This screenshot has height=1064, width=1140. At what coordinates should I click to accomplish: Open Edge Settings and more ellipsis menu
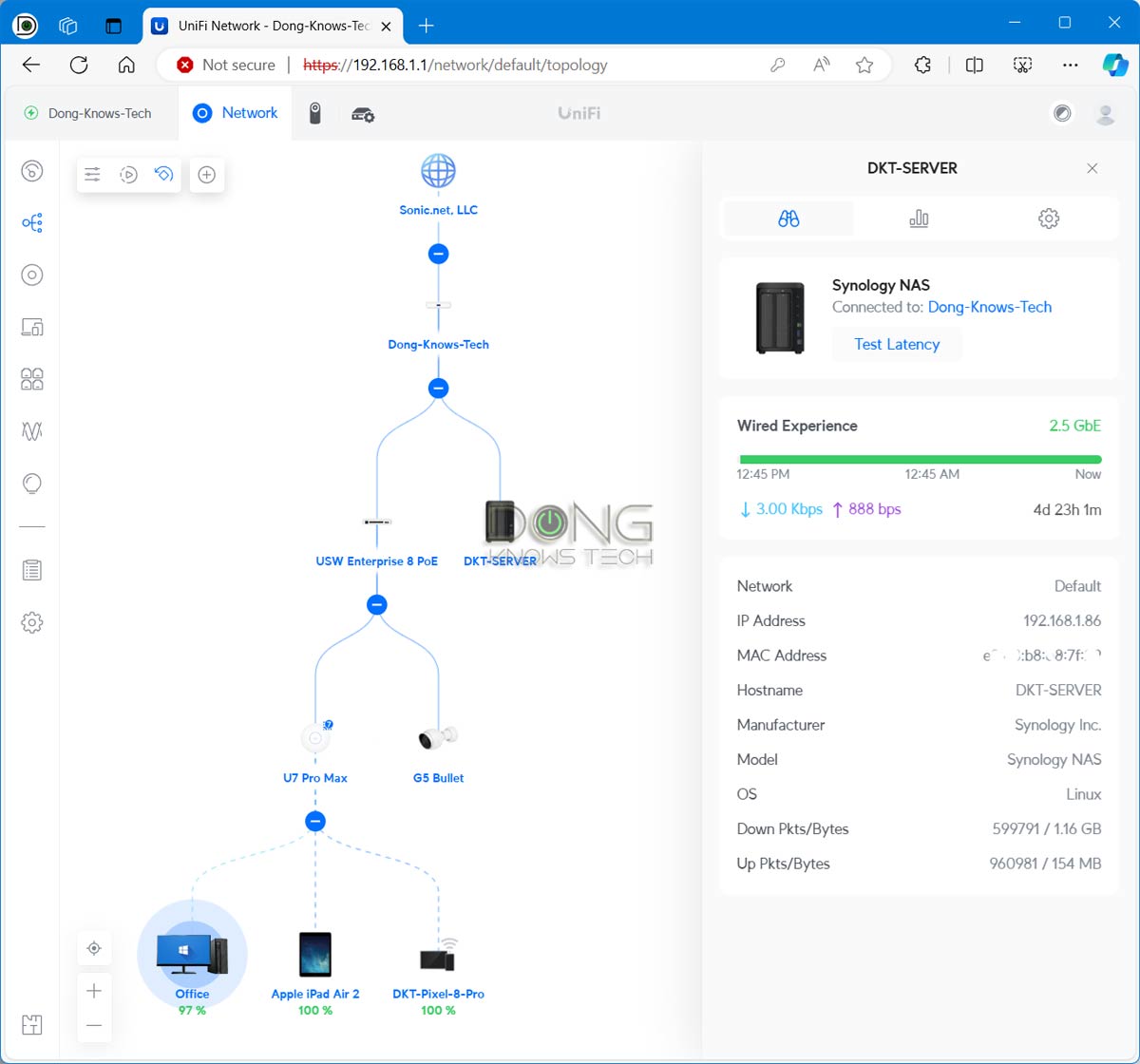pos(1071,65)
